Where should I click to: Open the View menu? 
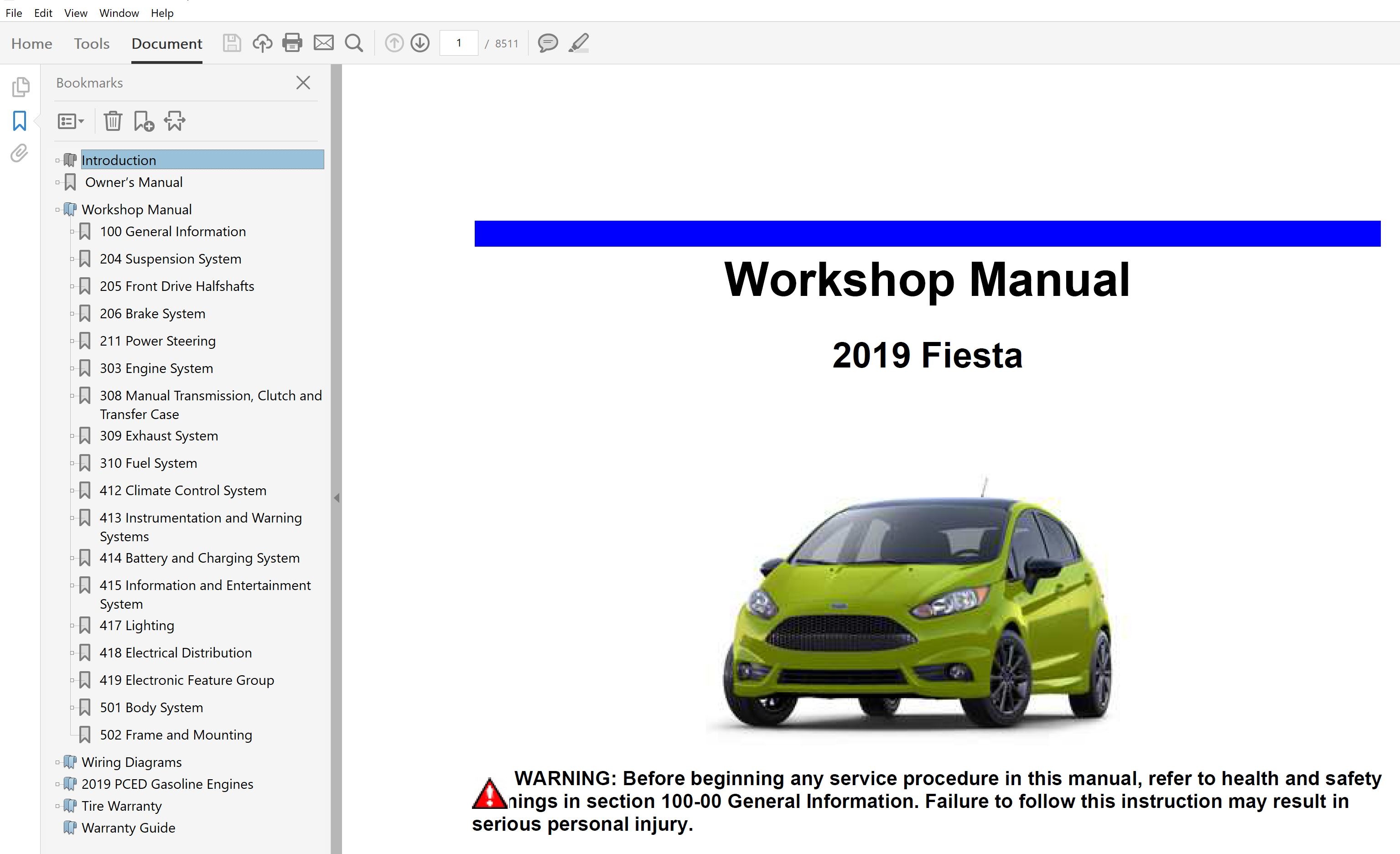point(76,12)
